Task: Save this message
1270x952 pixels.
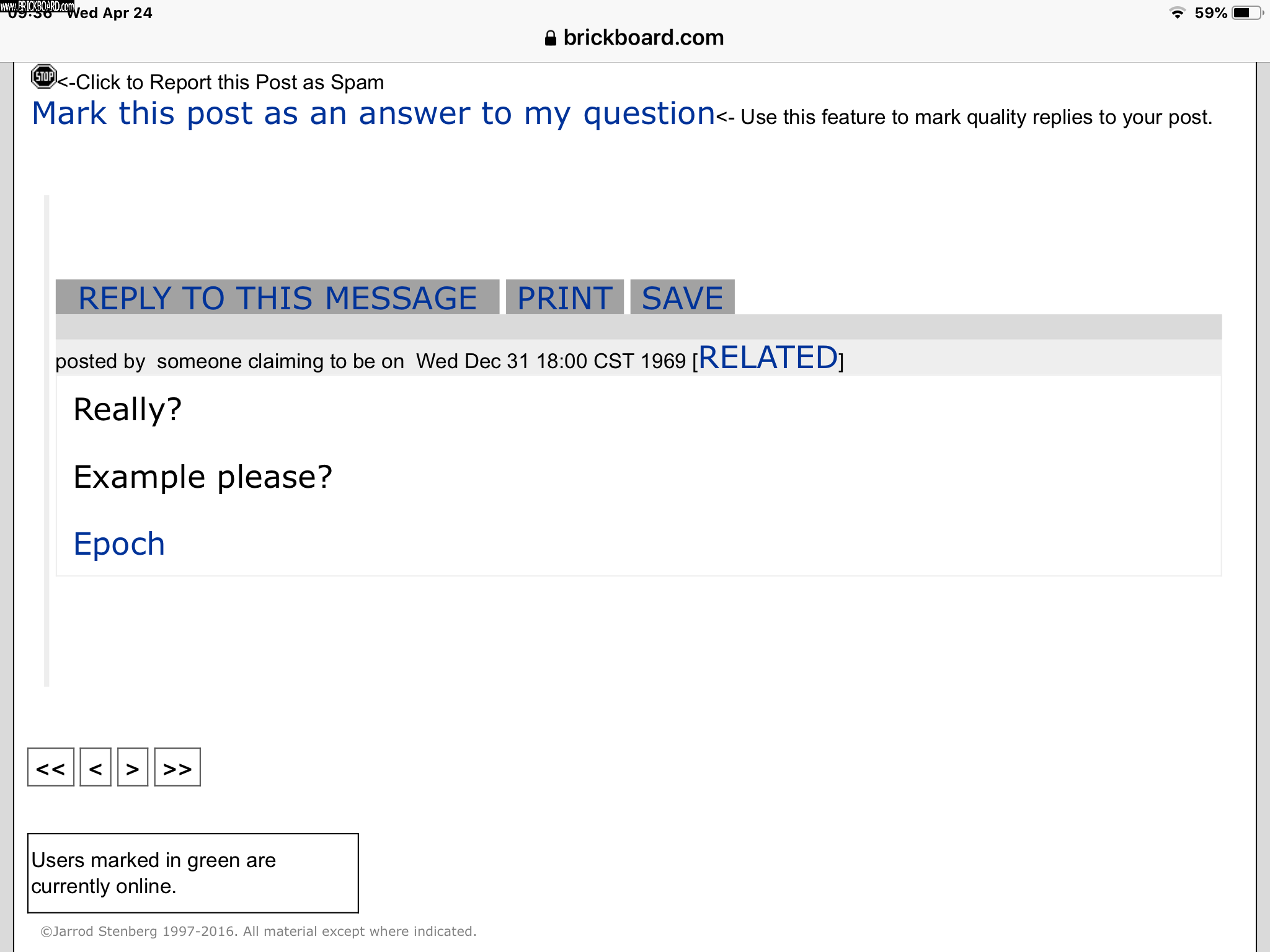Action: click(682, 297)
